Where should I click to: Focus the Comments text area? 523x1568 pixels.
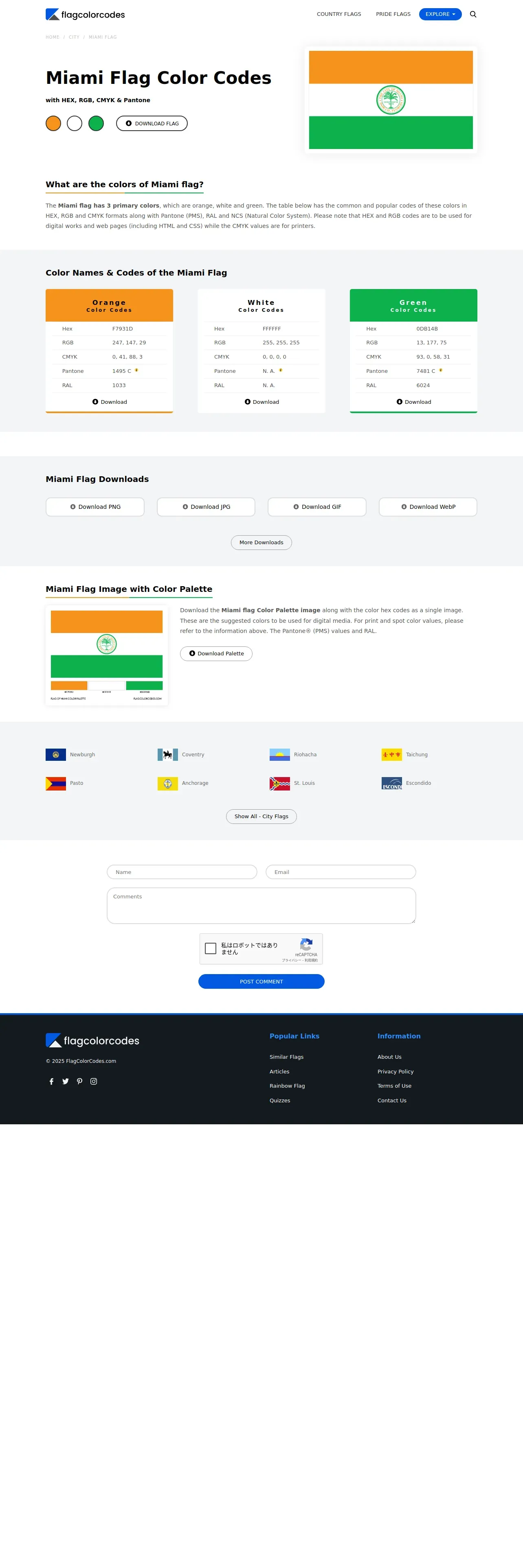(x=261, y=906)
